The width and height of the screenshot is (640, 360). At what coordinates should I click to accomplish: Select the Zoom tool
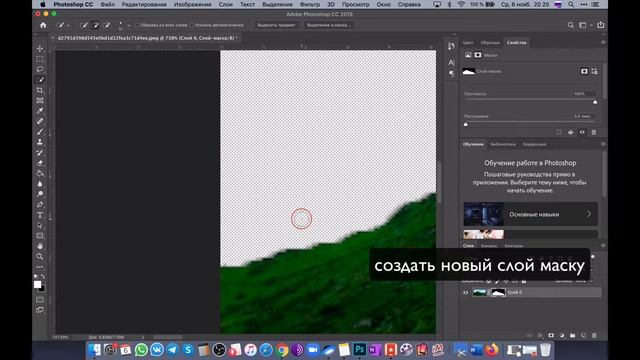(40, 257)
